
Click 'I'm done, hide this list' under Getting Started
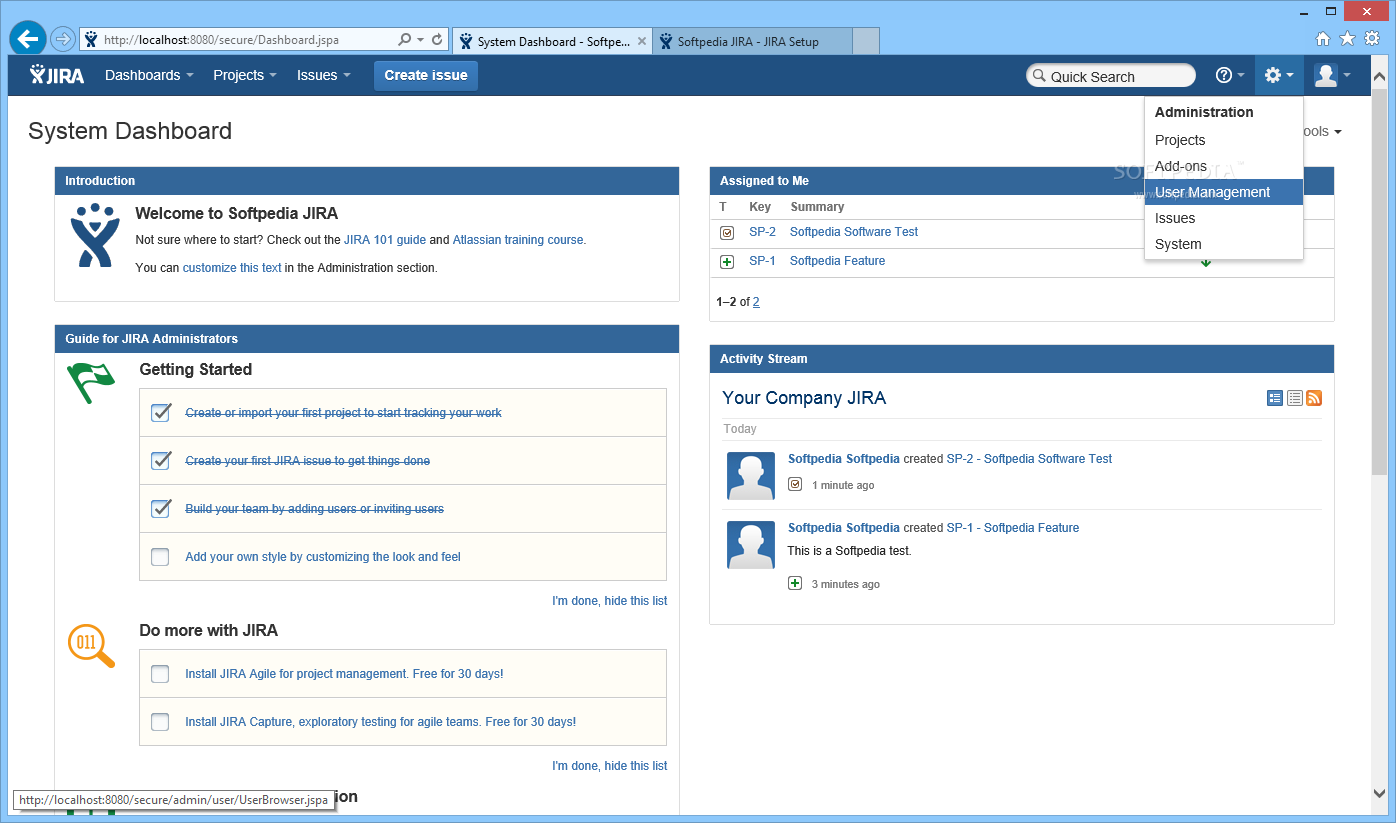coord(610,601)
